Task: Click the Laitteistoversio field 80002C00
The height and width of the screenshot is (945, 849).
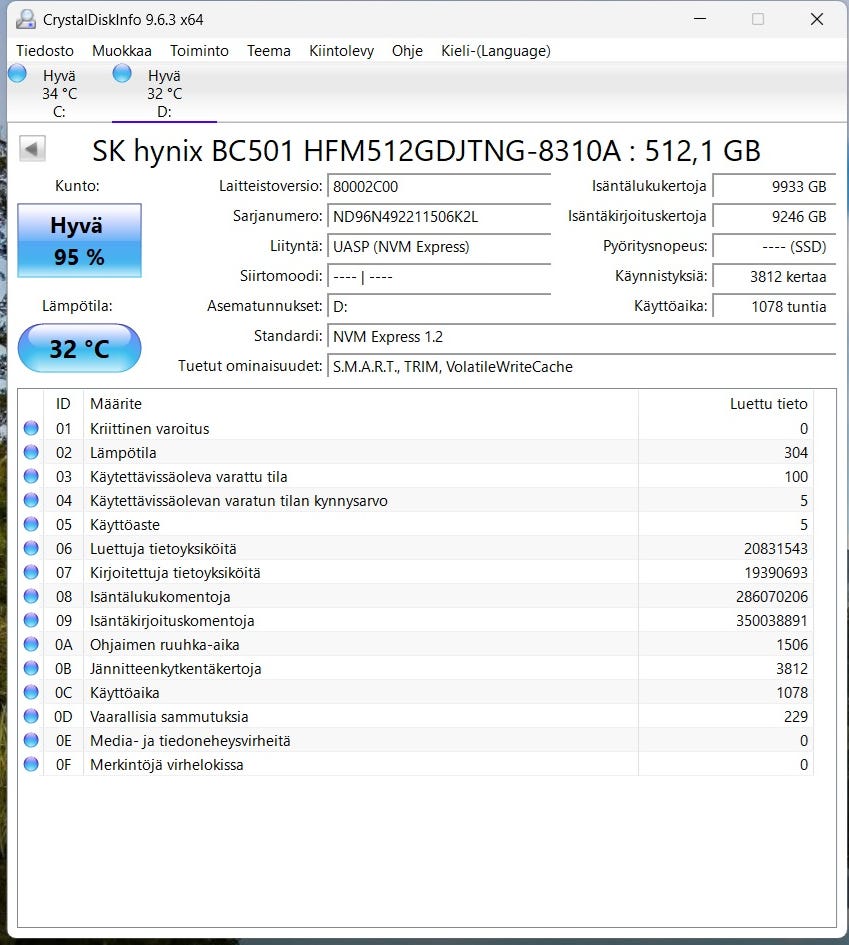Action: 439,186
